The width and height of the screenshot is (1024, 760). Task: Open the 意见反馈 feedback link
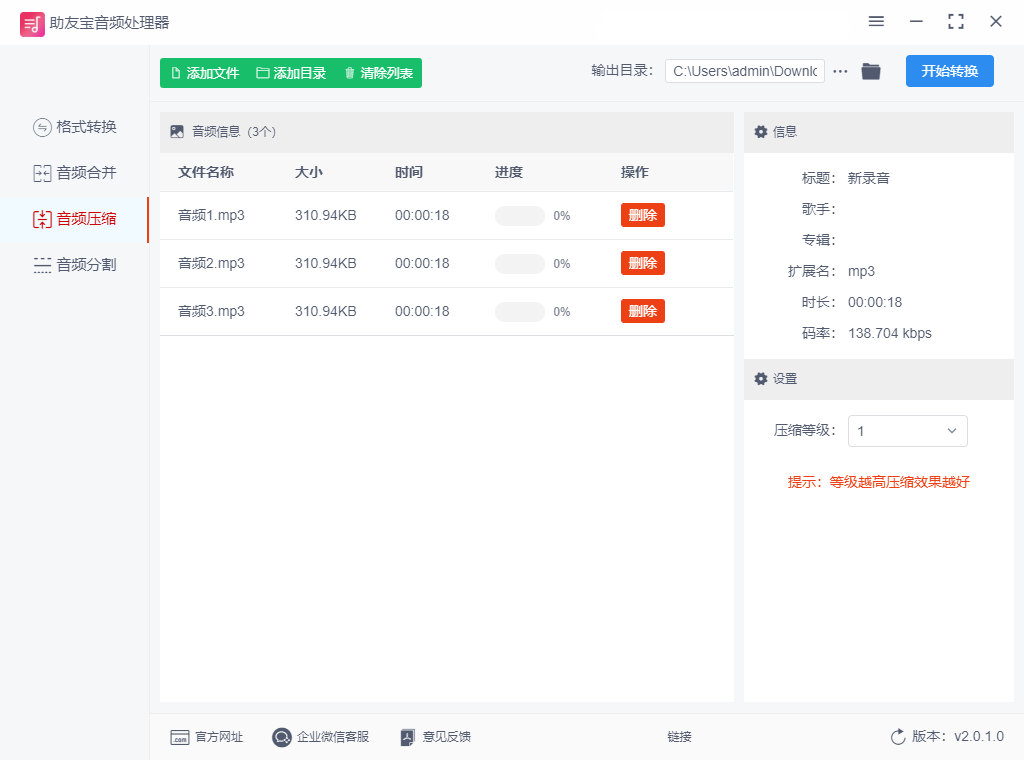click(435, 736)
